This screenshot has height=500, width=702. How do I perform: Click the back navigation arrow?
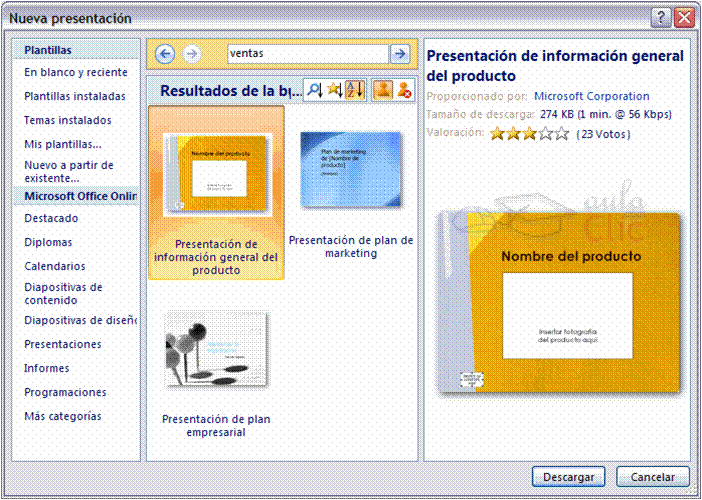point(165,54)
